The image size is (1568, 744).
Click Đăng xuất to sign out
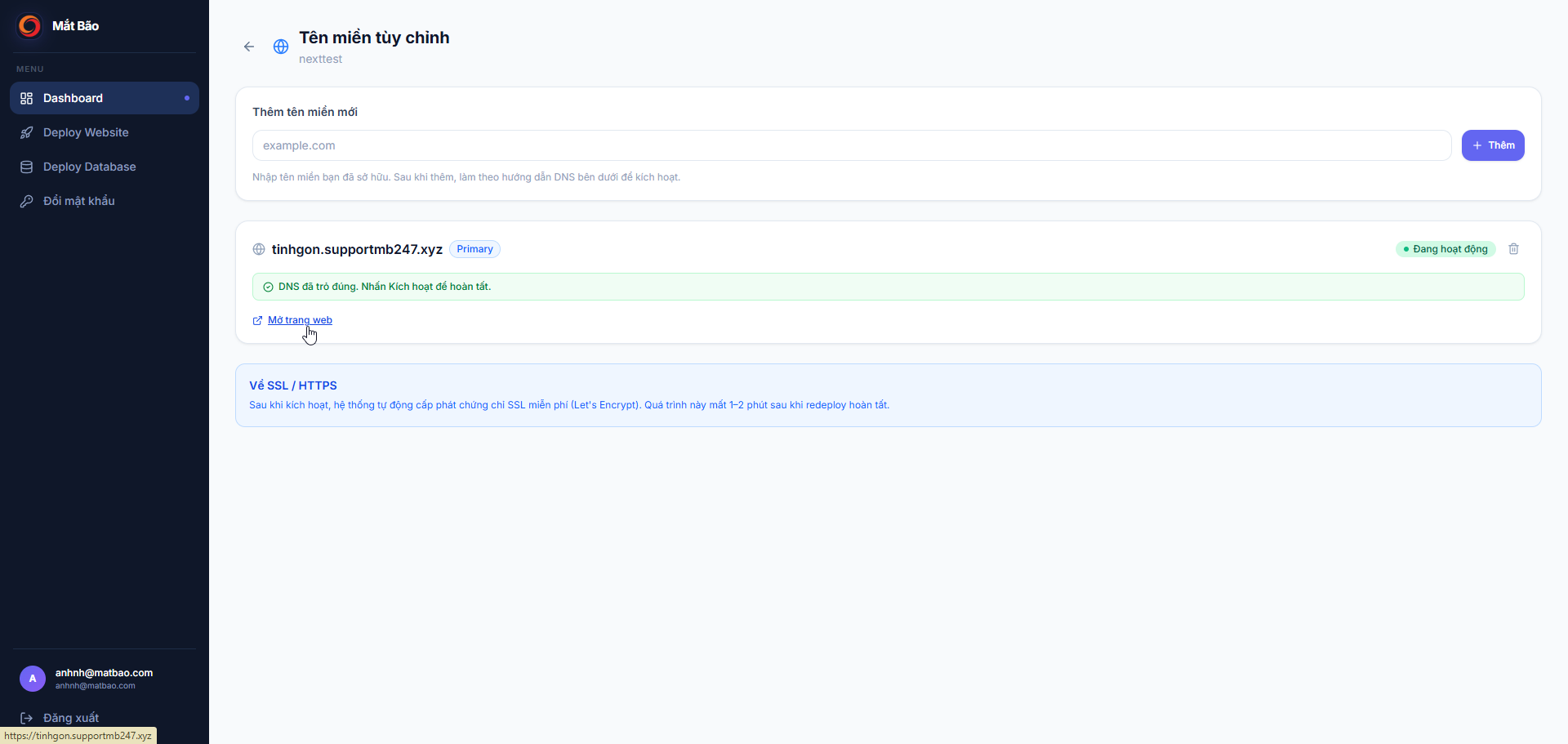(70, 718)
